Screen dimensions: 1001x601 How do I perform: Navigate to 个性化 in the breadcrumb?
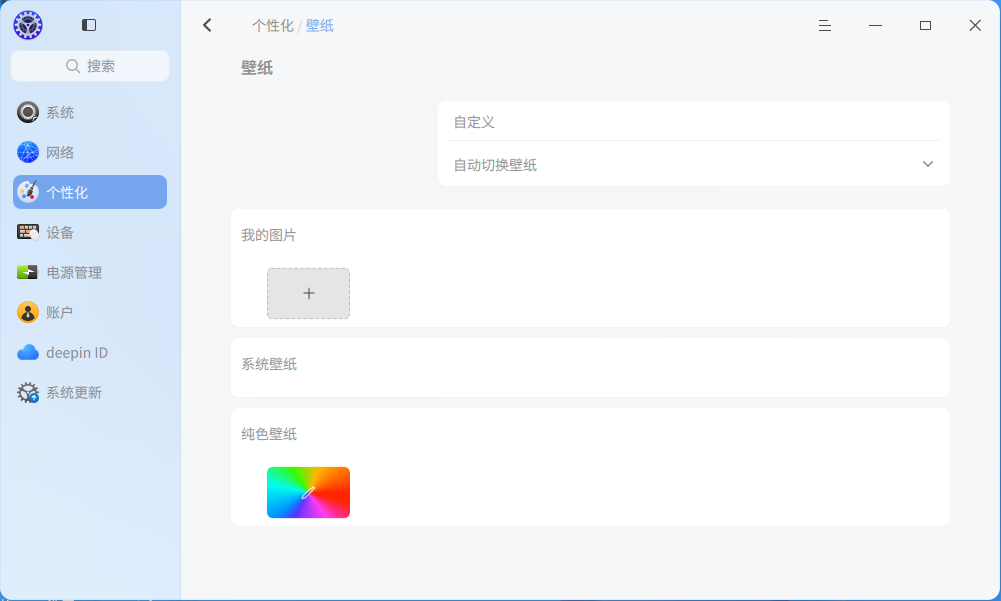coord(273,26)
